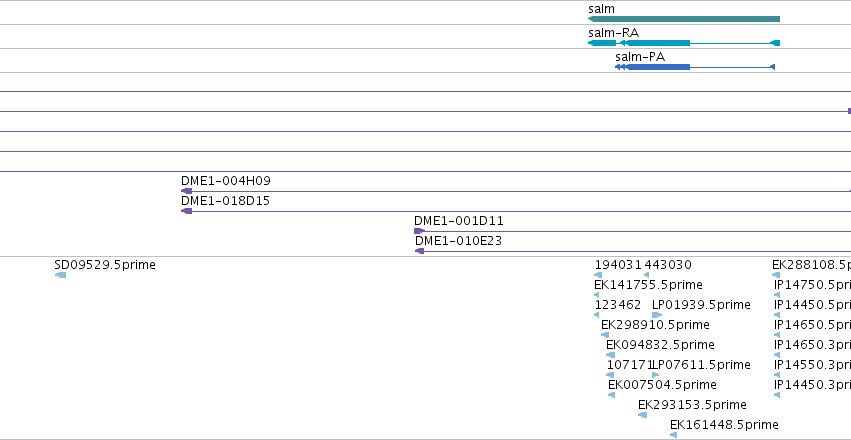This screenshot has width=851, height=440.
Task: Click the 107171 feature label
Action: (629, 365)
